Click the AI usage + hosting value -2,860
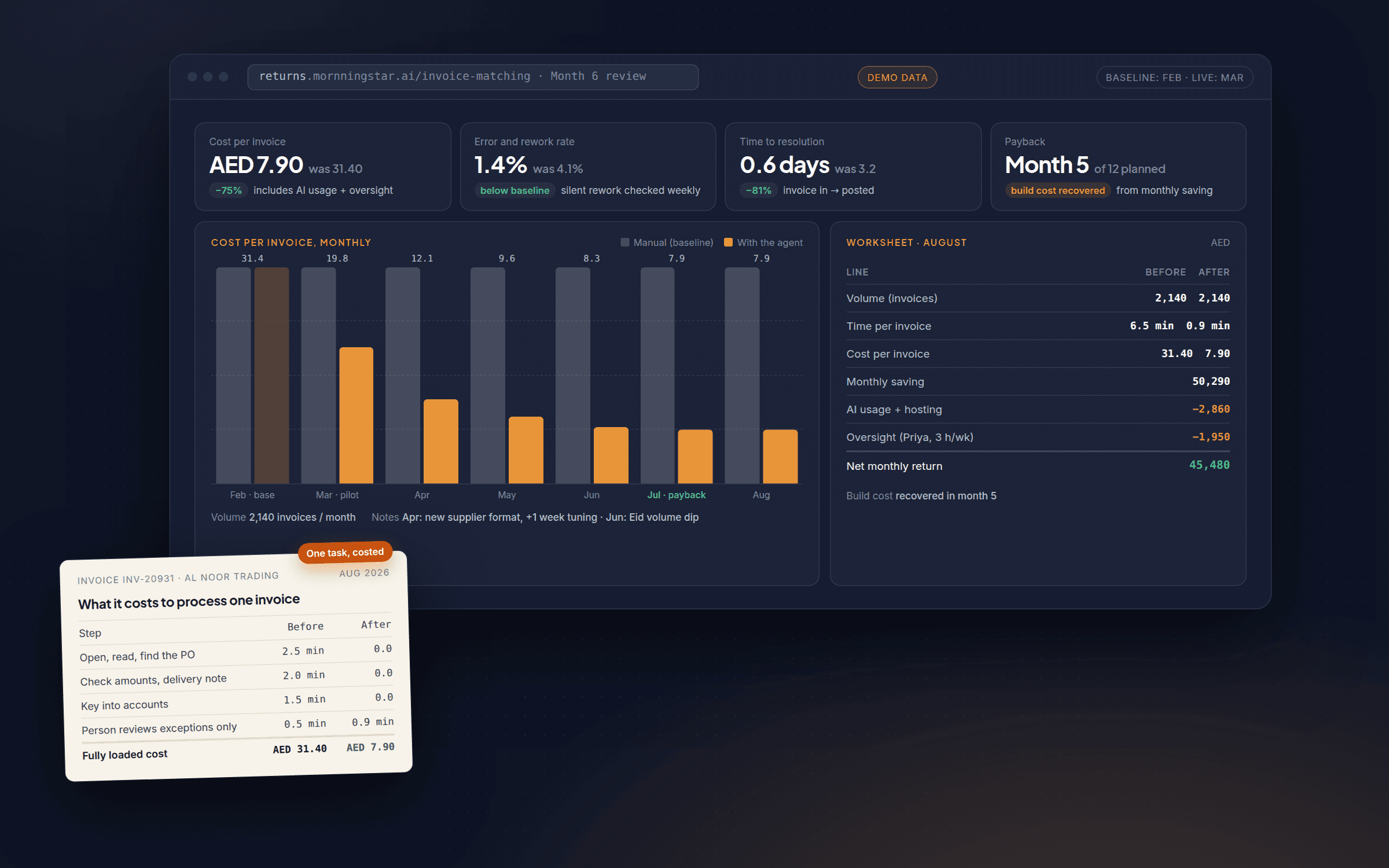This screenshot has height=868, width=1389. (x=1211, y=409)
